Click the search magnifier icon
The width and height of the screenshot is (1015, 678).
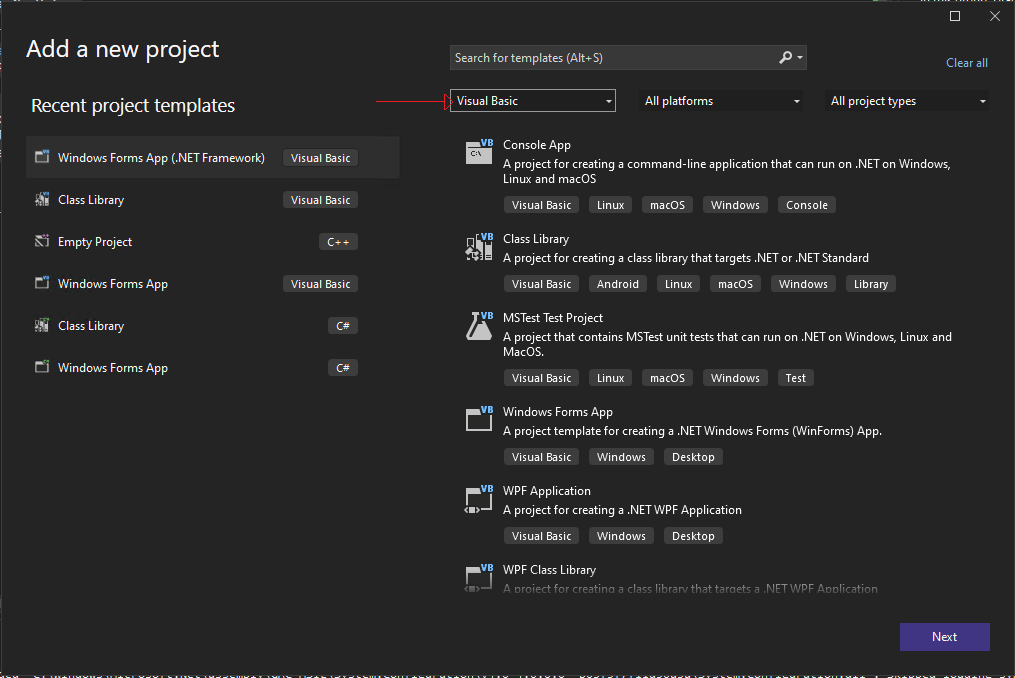click(785, 57)
